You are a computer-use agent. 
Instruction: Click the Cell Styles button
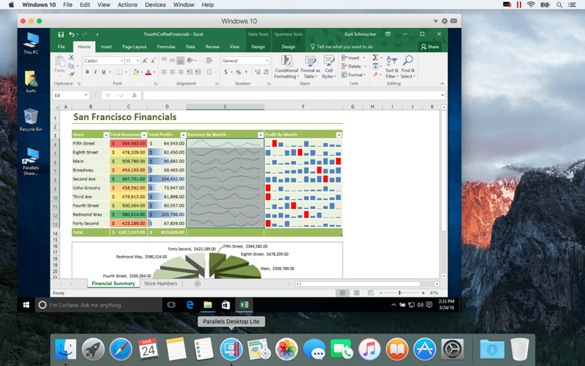[329, 67]
